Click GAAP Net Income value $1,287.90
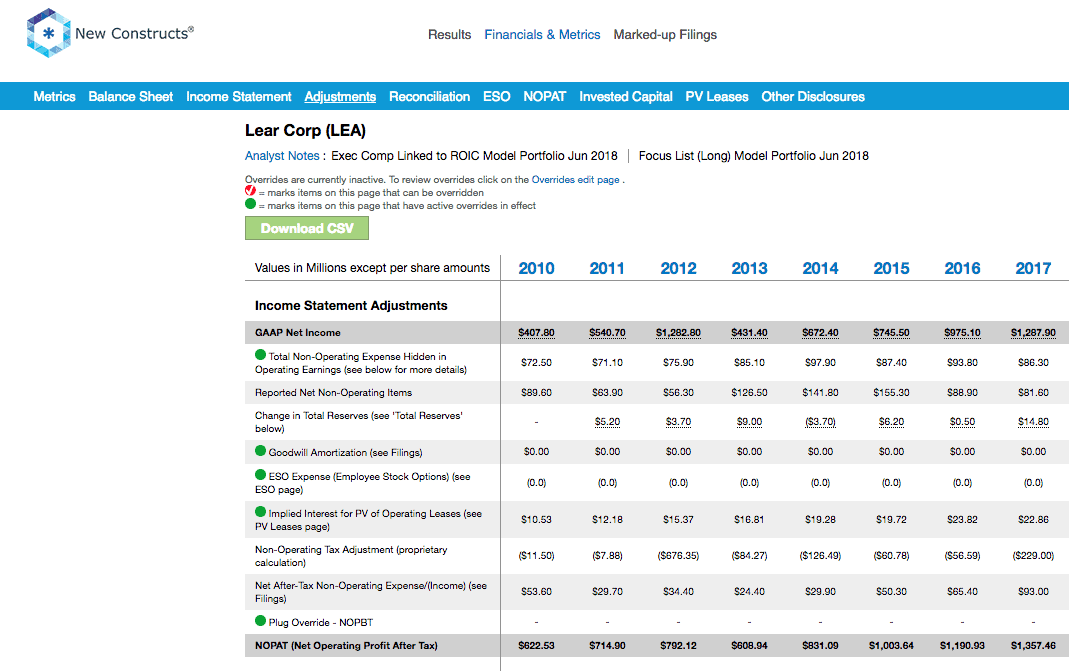 (x=1033, y=333)
